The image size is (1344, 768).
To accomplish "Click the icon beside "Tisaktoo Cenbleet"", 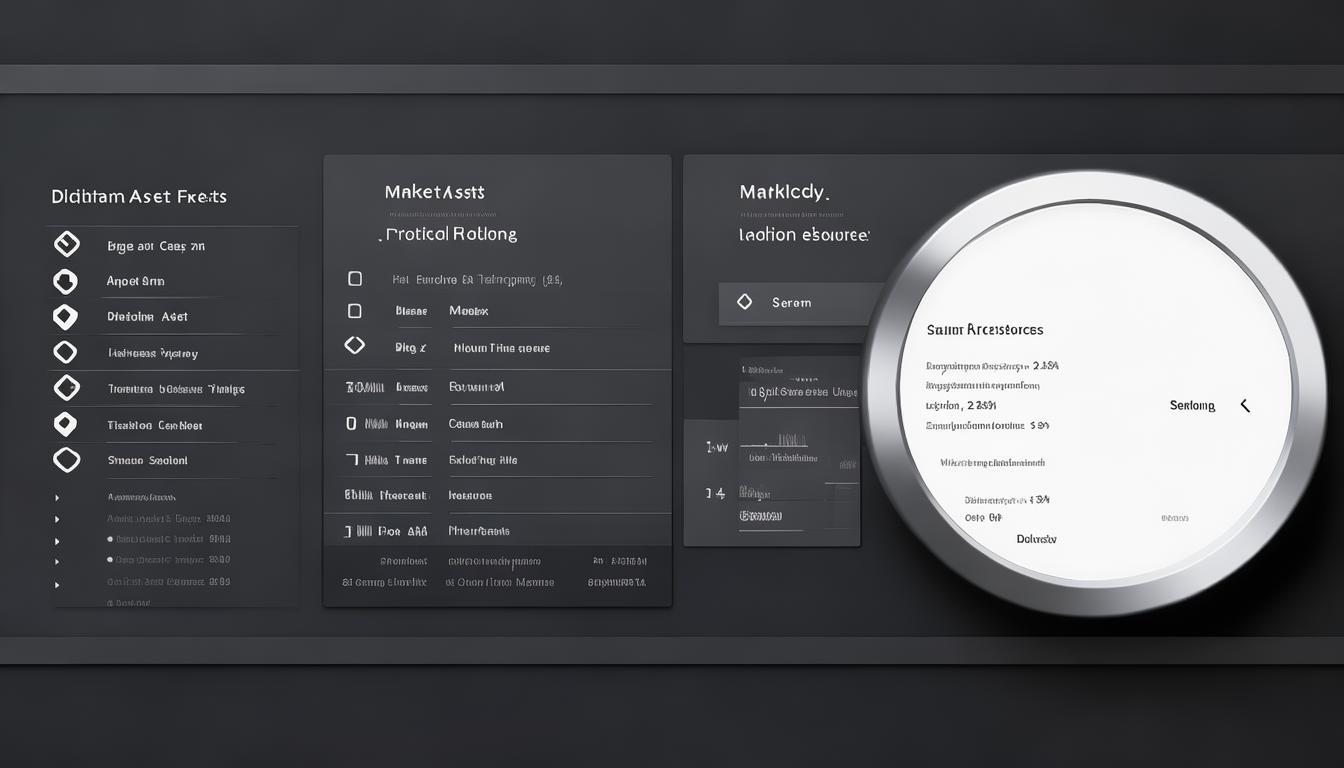I will [65, 424].
